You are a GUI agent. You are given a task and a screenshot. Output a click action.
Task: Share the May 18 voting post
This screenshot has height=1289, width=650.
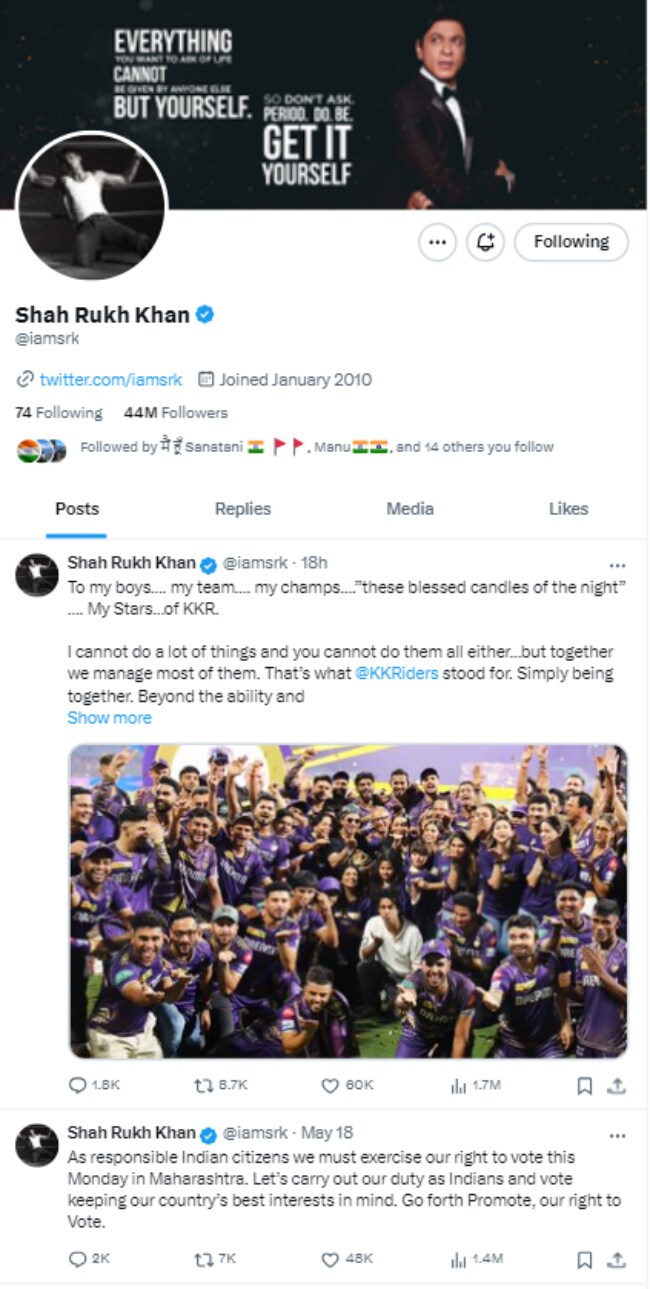point(617,1260)
